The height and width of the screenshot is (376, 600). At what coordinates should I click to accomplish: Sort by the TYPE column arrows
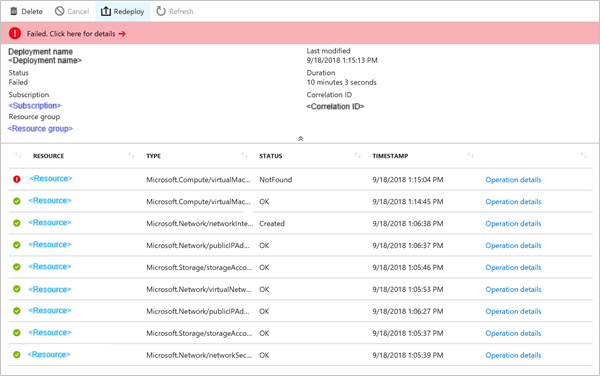244,155
